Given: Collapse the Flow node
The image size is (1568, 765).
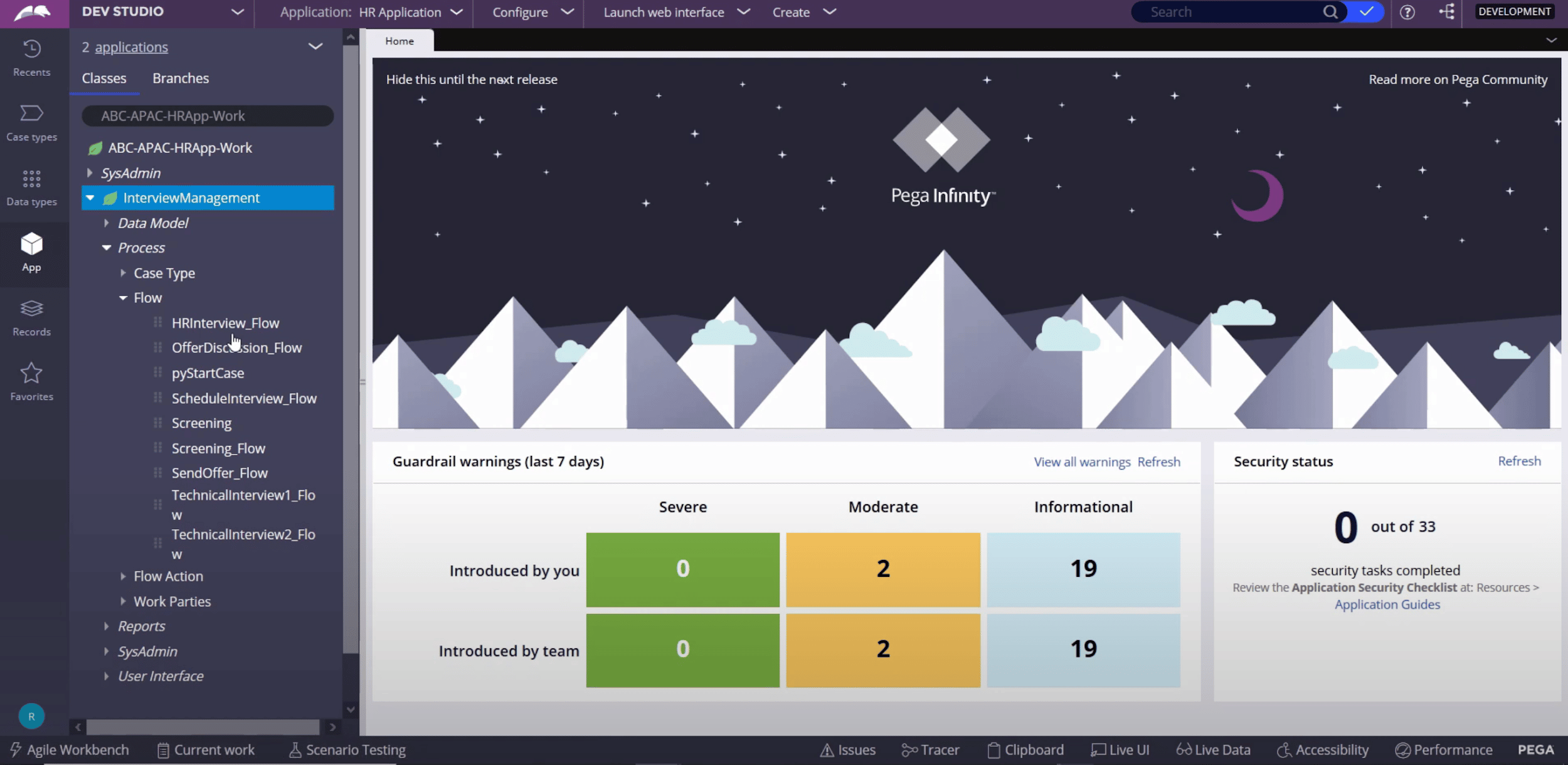Looking at the screenshot, I should pyautogui.click(x=123, y=298).
